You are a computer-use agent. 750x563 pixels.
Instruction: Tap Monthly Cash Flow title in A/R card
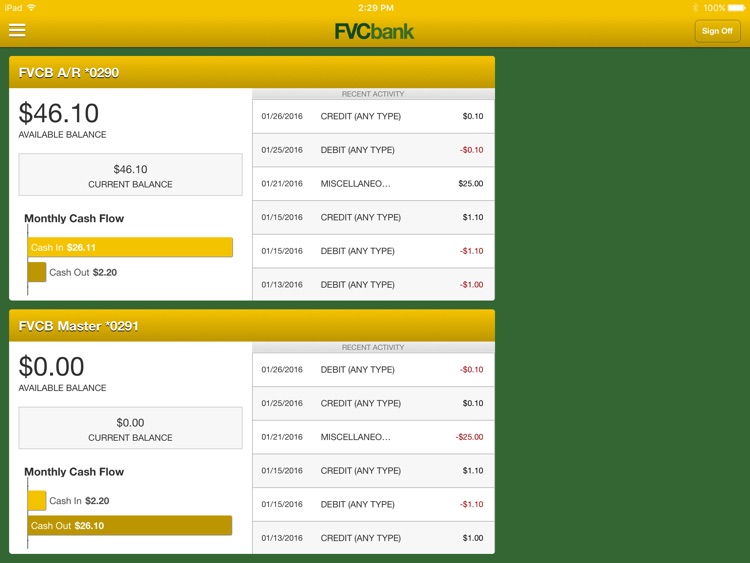click(x=74, y=219)
